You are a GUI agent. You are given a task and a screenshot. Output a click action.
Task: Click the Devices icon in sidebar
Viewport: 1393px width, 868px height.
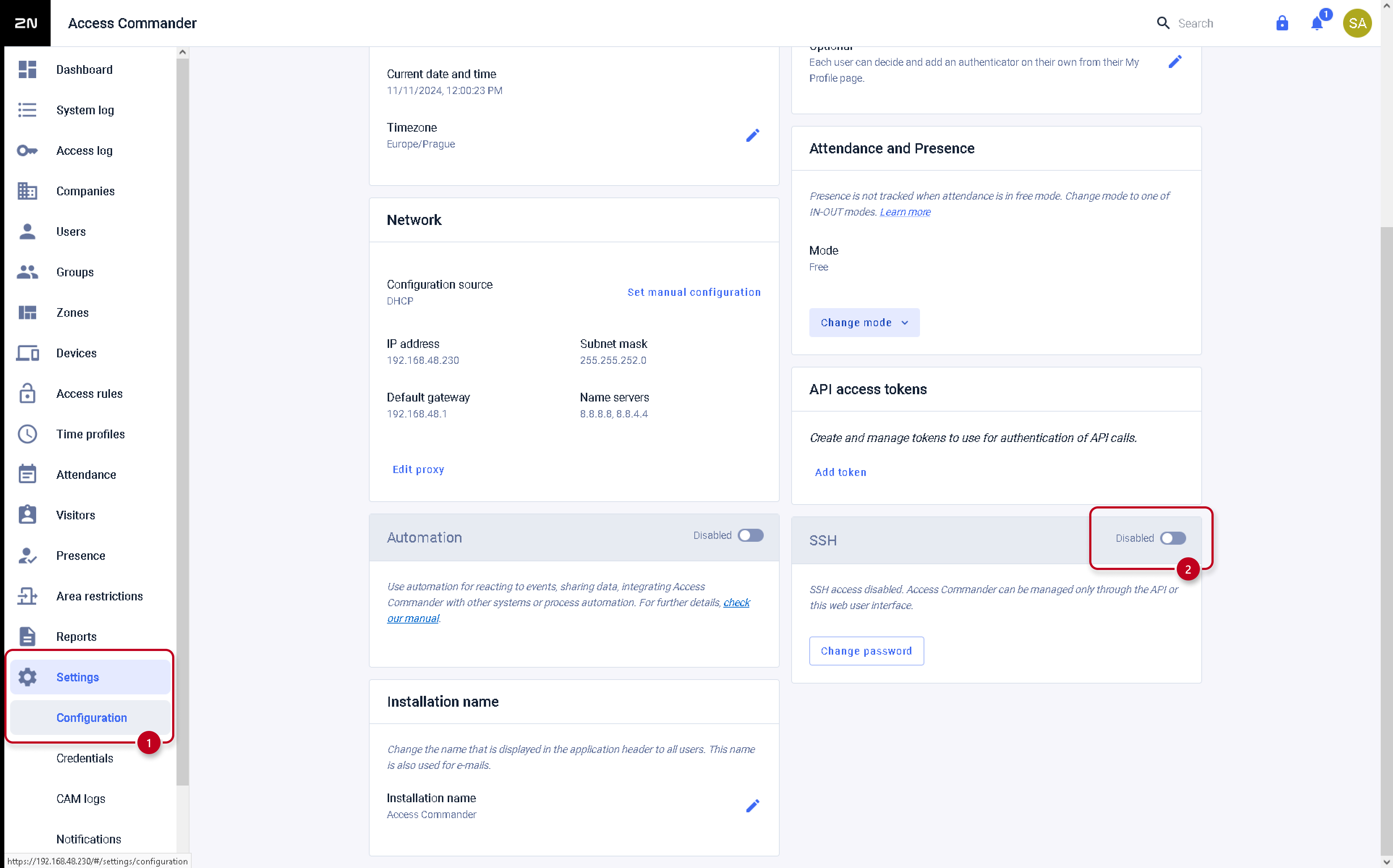coord(27,353)
